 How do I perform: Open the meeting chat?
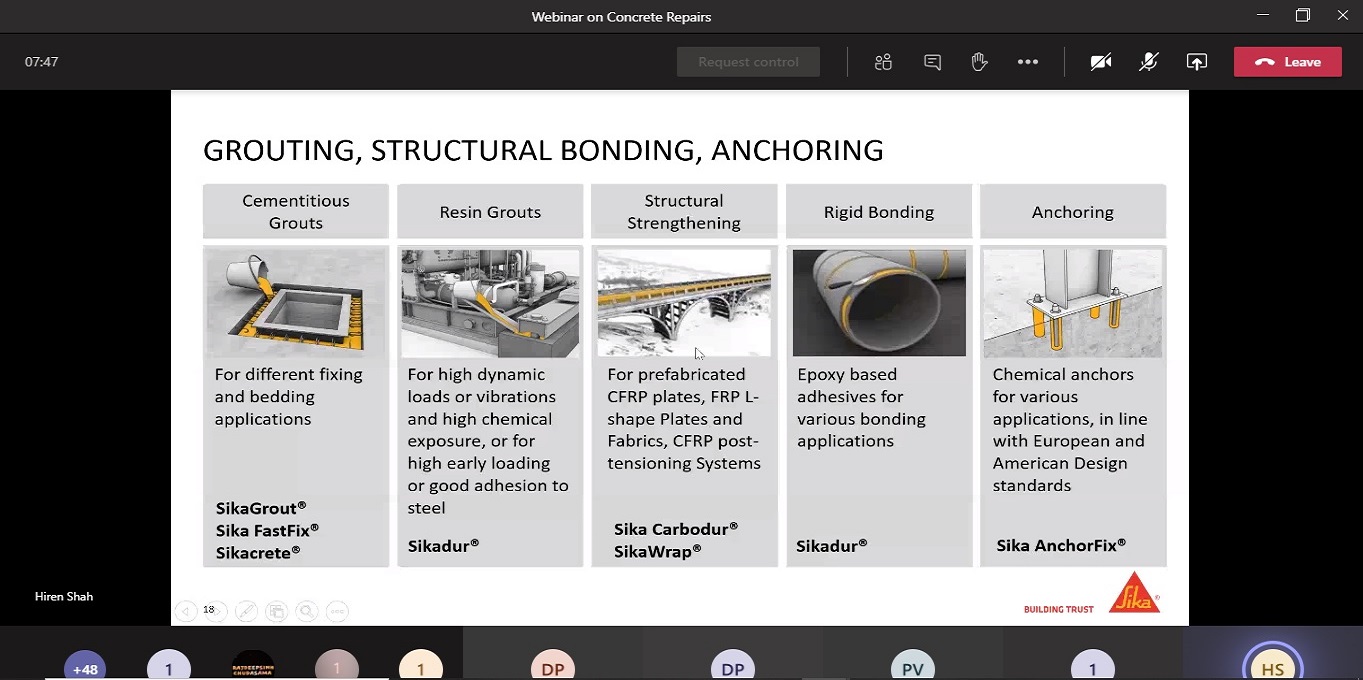932,62
